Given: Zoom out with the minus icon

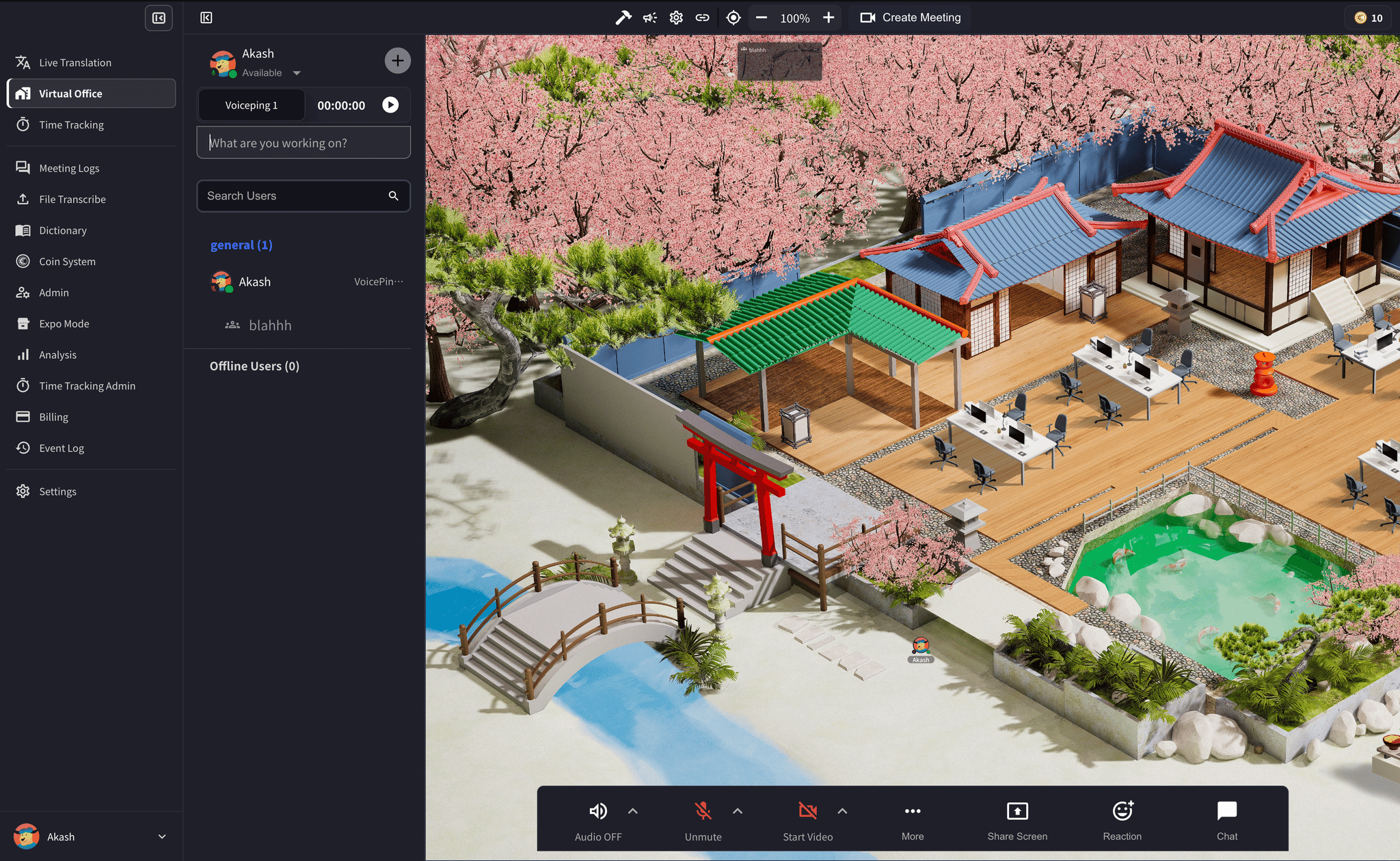Looking at the screenshot, I should pos(762,18).
